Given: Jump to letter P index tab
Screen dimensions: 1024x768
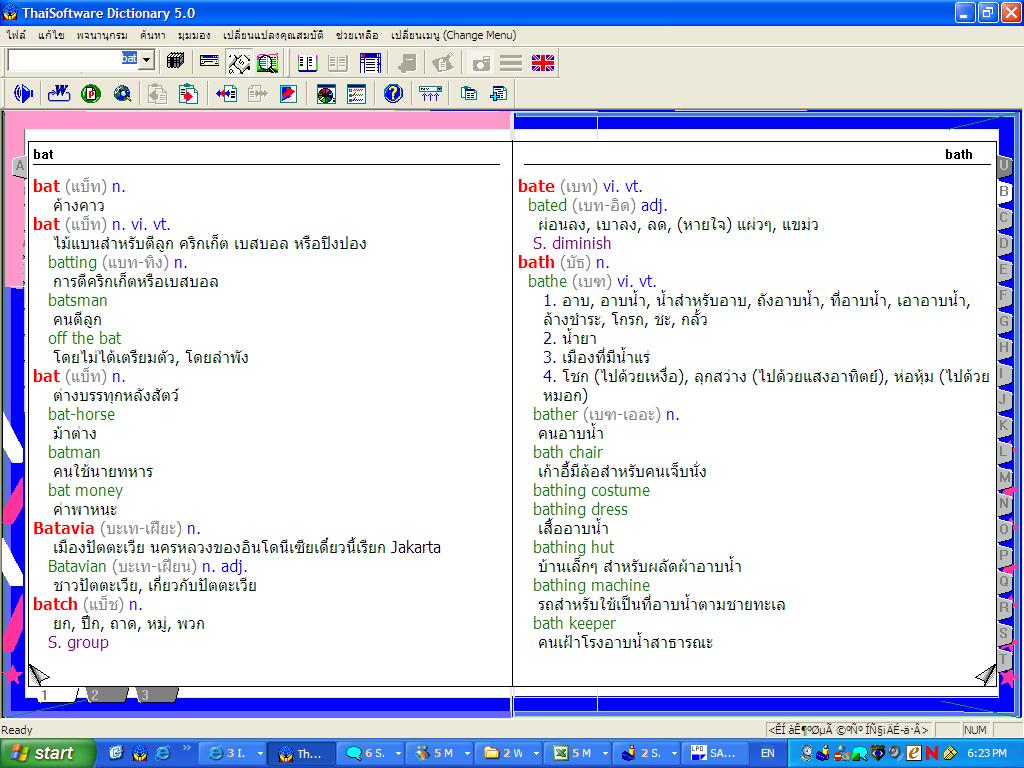Looking at the screenshot, I should 1004,555.
